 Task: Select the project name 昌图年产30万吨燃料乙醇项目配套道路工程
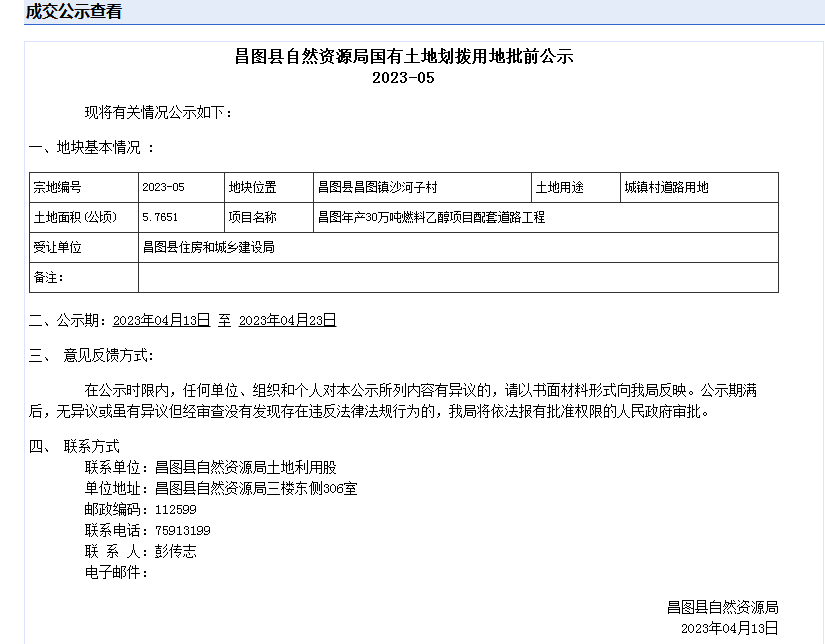pyautogui.click(x=546, y=217)
